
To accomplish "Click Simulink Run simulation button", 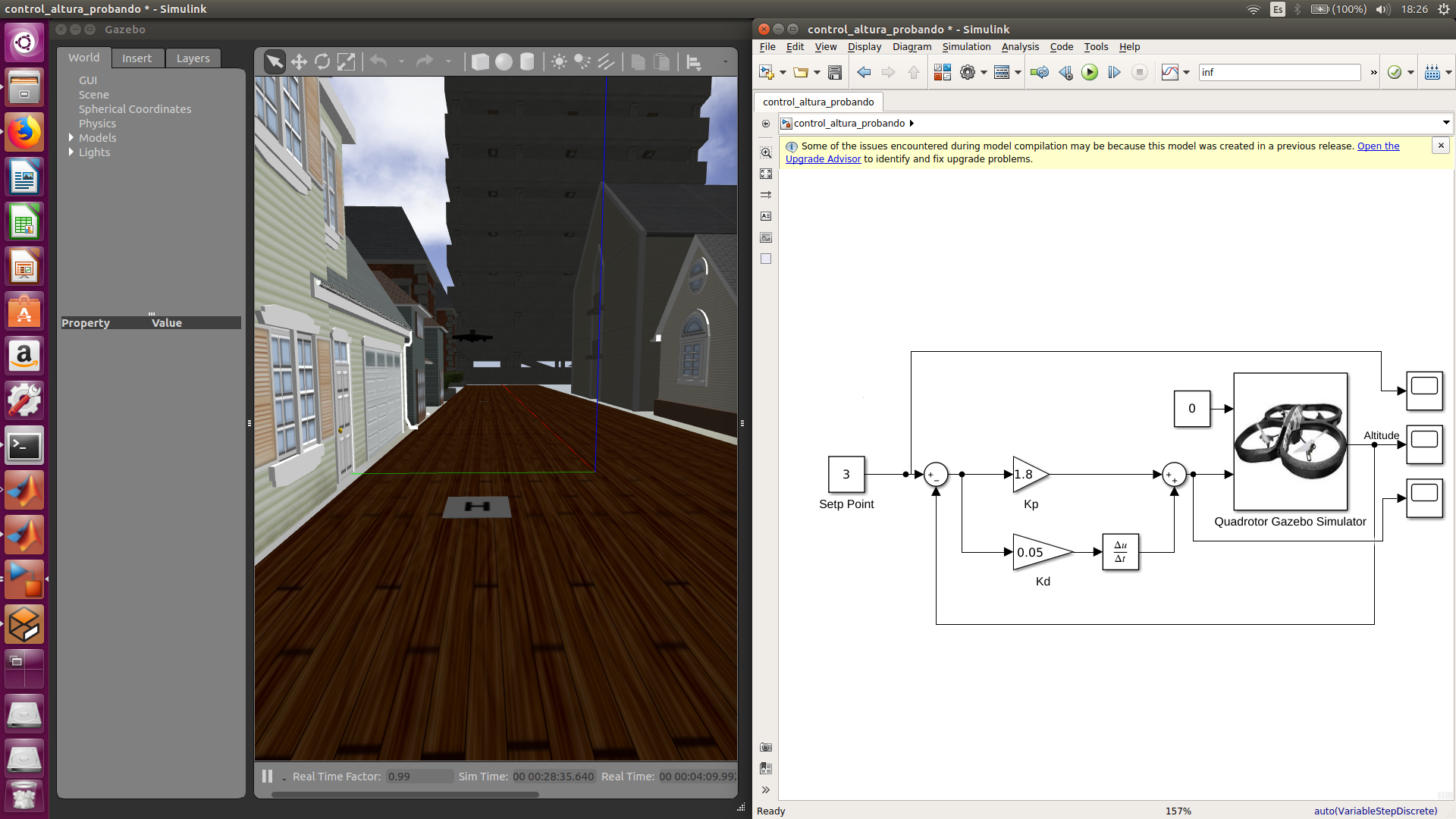I will 1090,72.
